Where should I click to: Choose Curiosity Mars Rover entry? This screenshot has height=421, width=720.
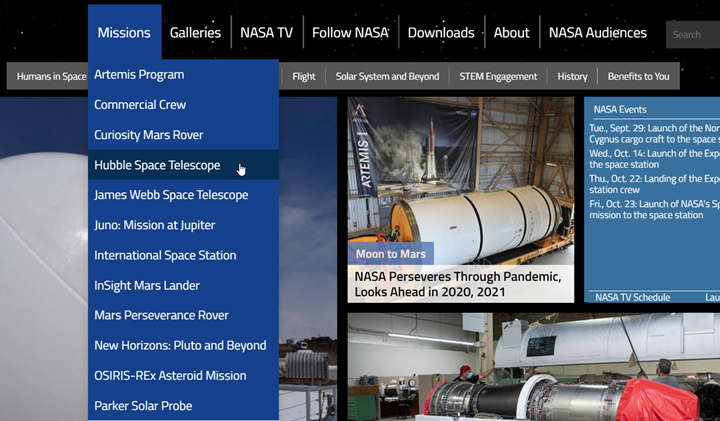[183, 135]
